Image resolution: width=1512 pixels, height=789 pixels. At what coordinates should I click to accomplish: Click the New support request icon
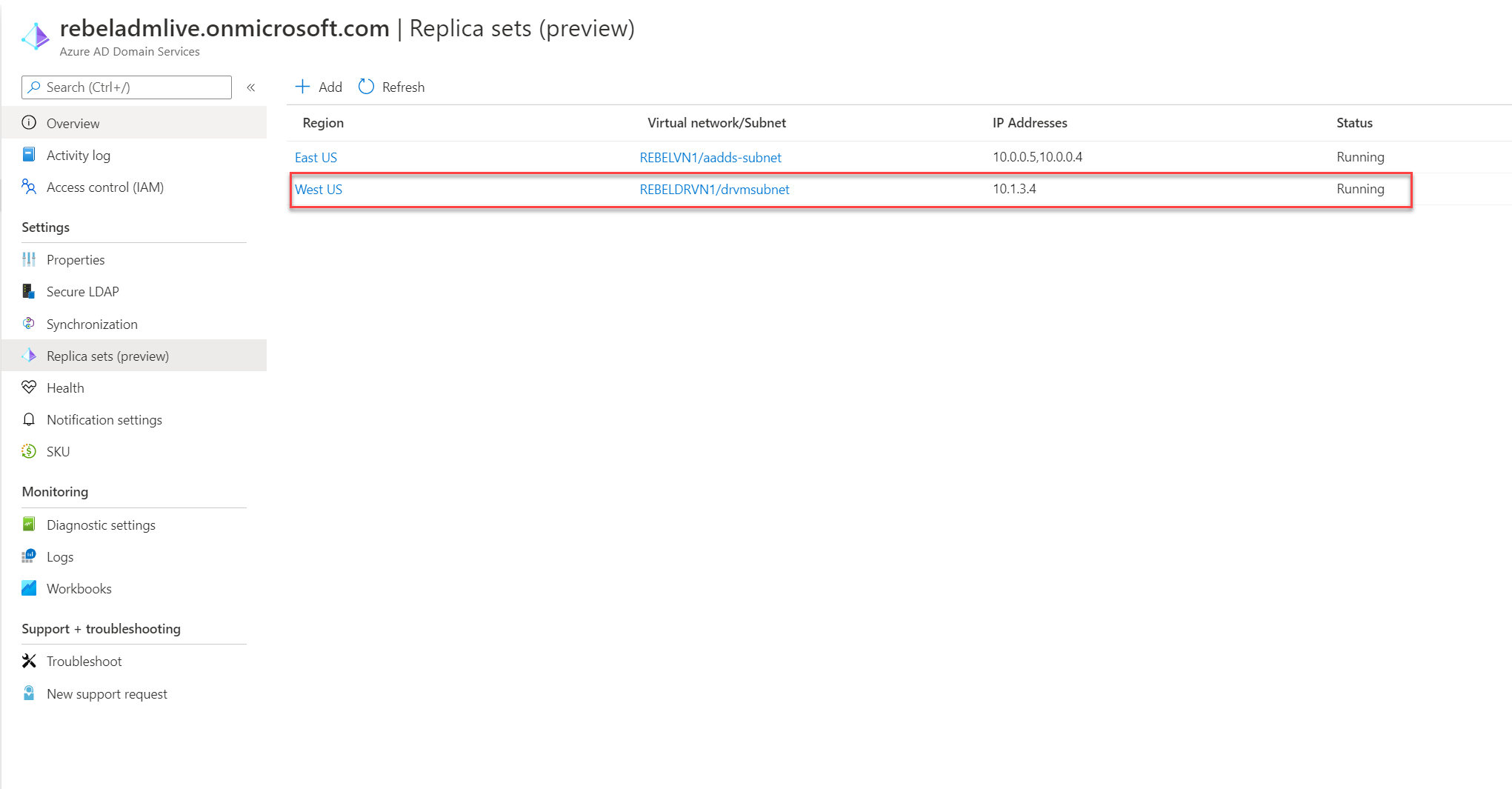pyautogui.click(x=29, y=693)
